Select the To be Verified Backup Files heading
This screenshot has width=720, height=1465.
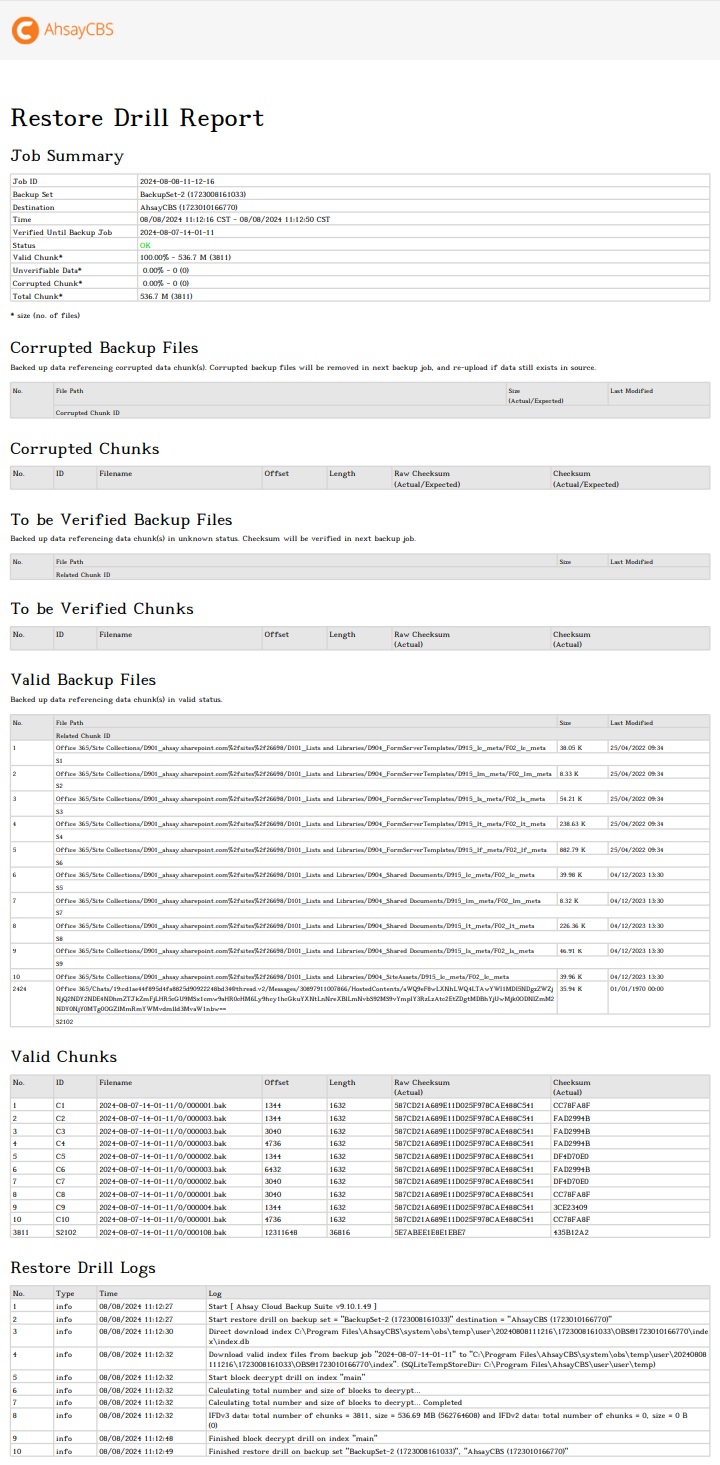click(121, 520)
